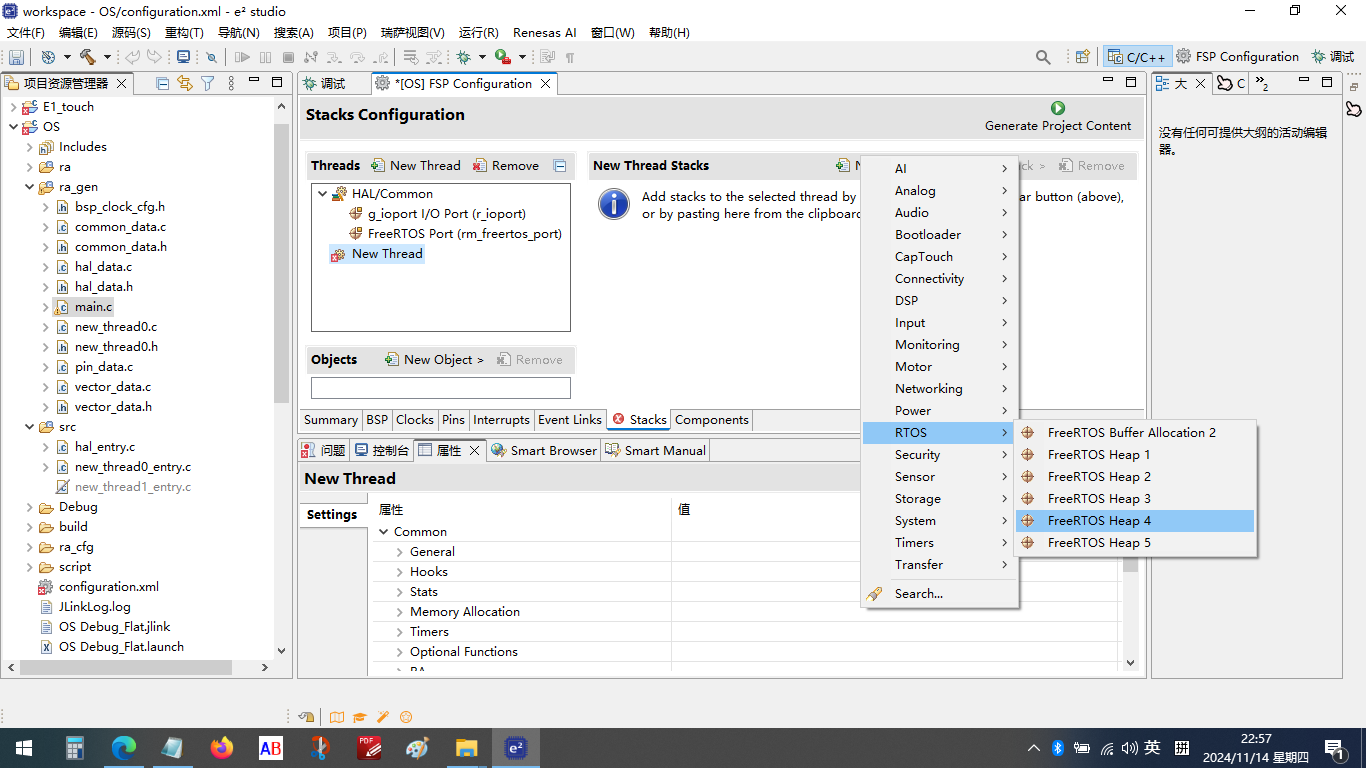Click the New Thread button in Threads panel
Viewport: 1366px width, 768px height.
click(415, 166)
